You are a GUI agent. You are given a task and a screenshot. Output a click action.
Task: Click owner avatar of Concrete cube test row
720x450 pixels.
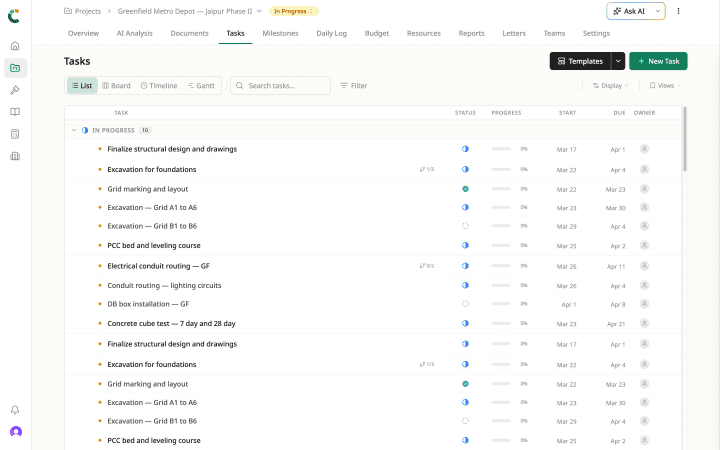point(644,323)
